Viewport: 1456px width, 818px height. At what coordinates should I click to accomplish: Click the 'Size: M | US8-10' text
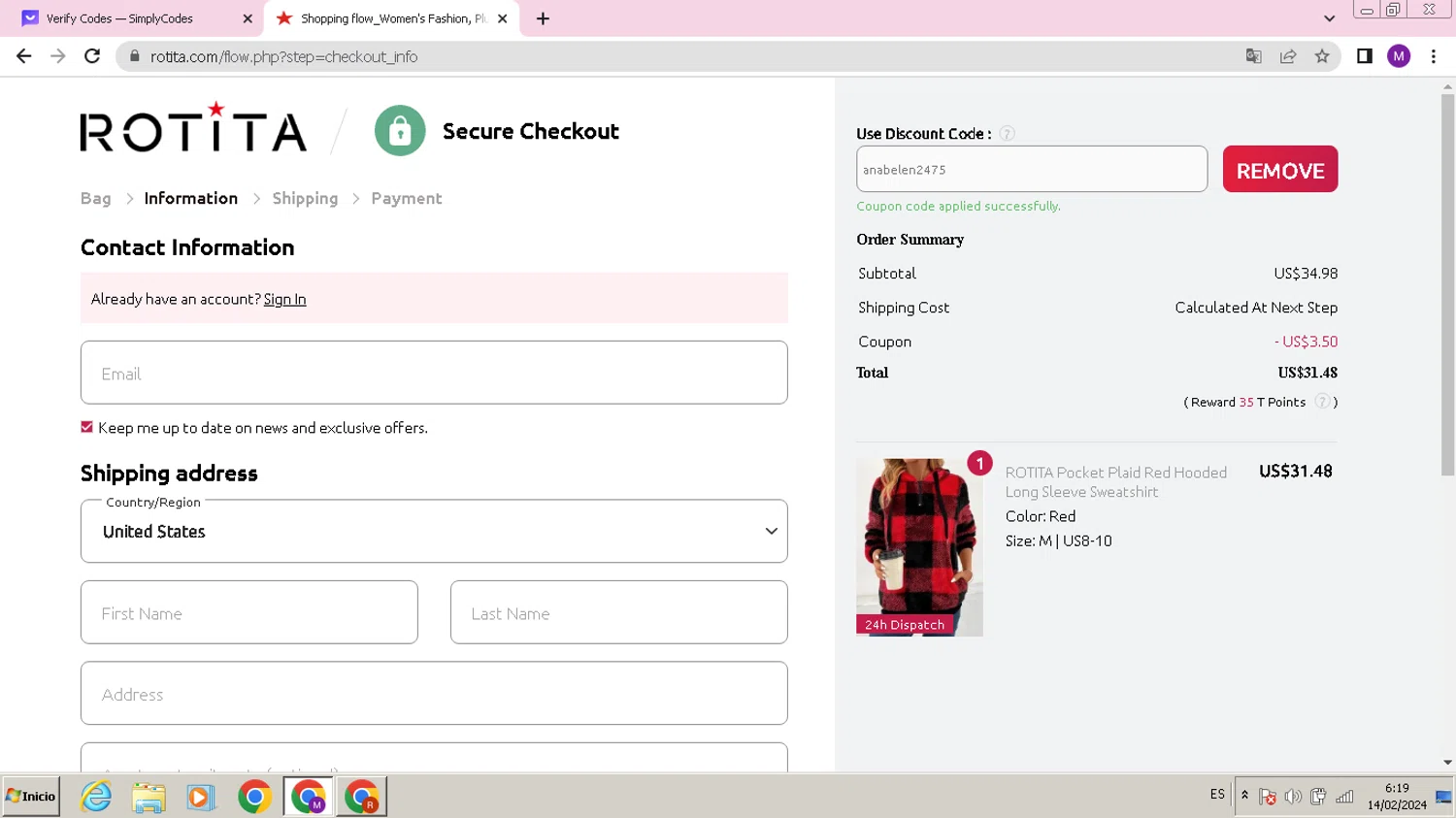pos(1059,540)
